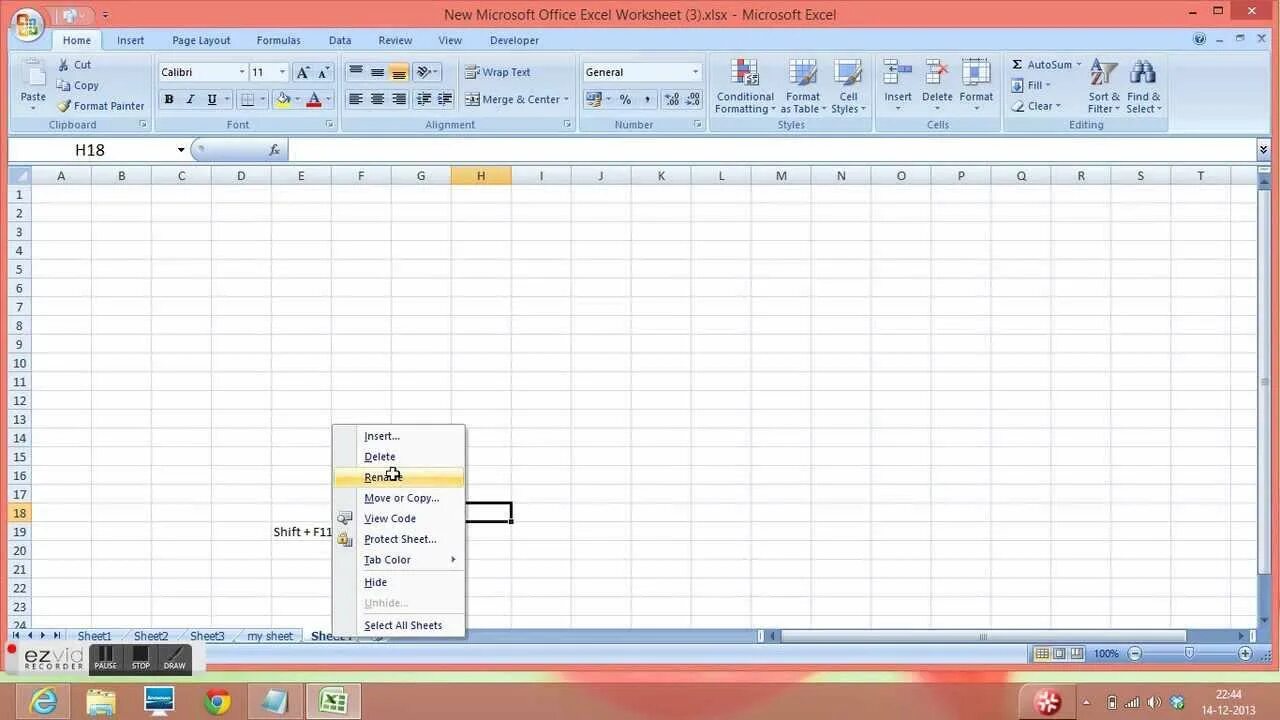1280x720 pixels.
Task: Toggle Bold formatting
Action: (169, 100)
